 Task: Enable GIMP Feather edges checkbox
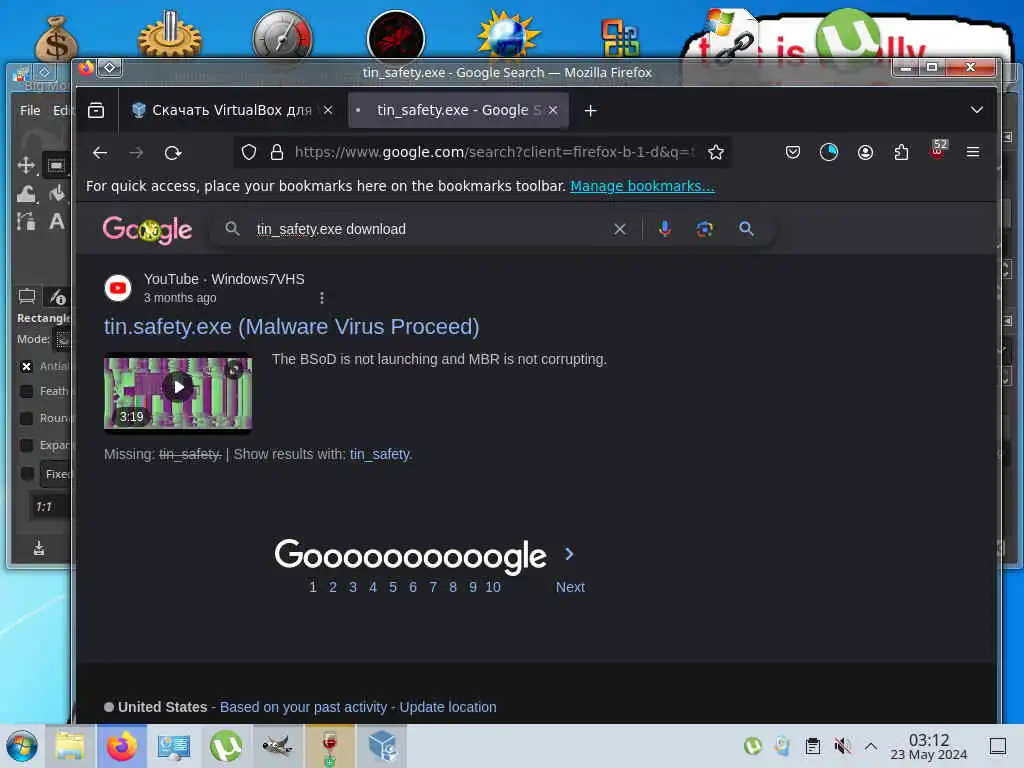pos(26,391)
